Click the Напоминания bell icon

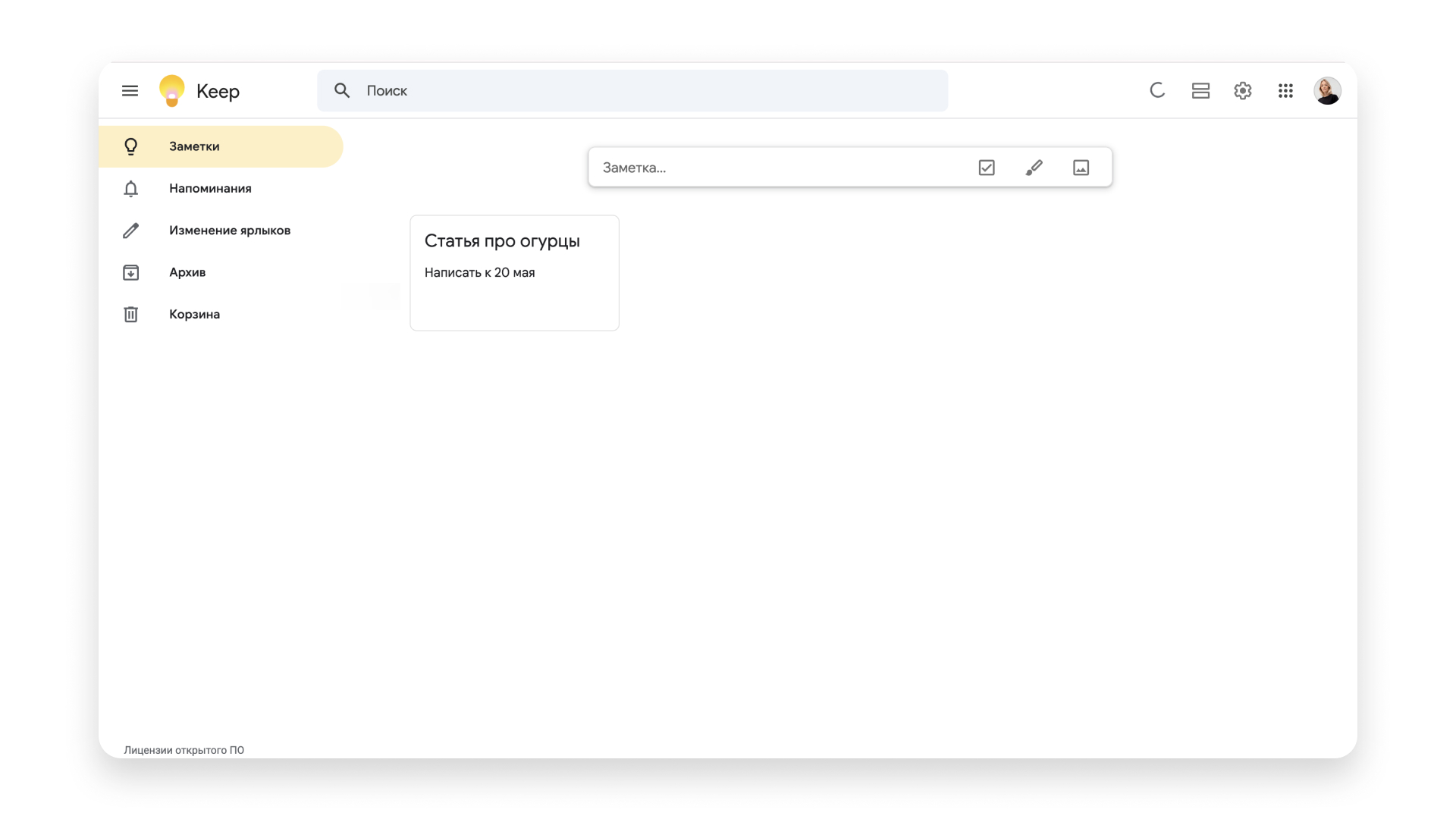tap(130, 188)
